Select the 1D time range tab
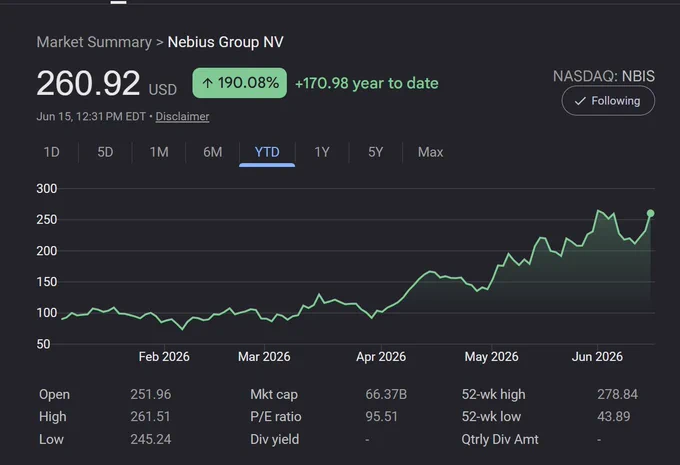This screenshot has width=680, height=465. [52, 152]
